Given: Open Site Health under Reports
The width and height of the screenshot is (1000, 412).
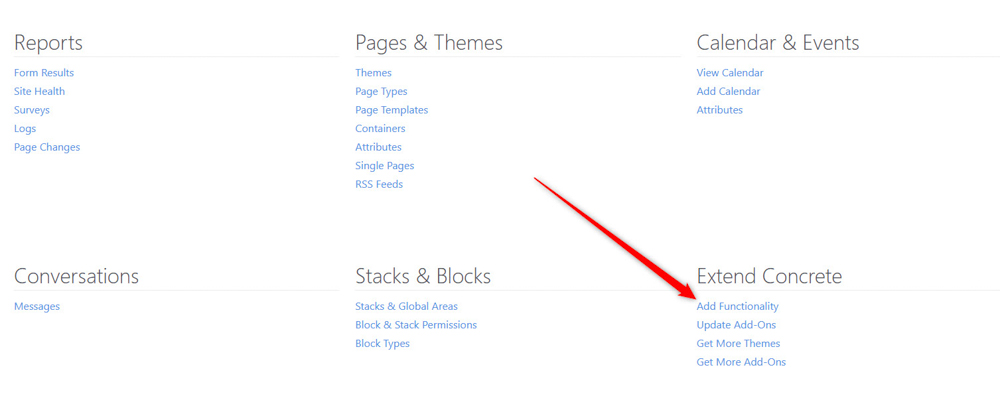Looking at the screenshot, I should tap(39, 91).
